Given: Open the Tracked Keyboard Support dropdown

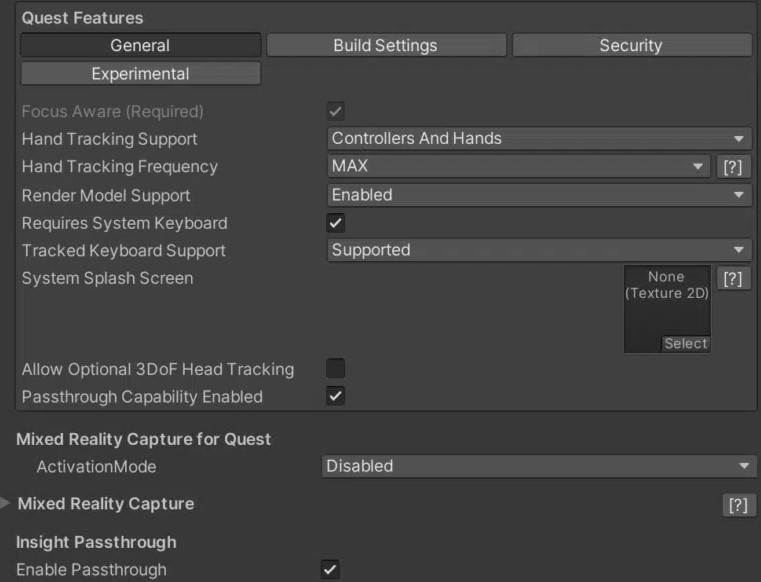Looking at the screenshot, I should coord(539,250).
